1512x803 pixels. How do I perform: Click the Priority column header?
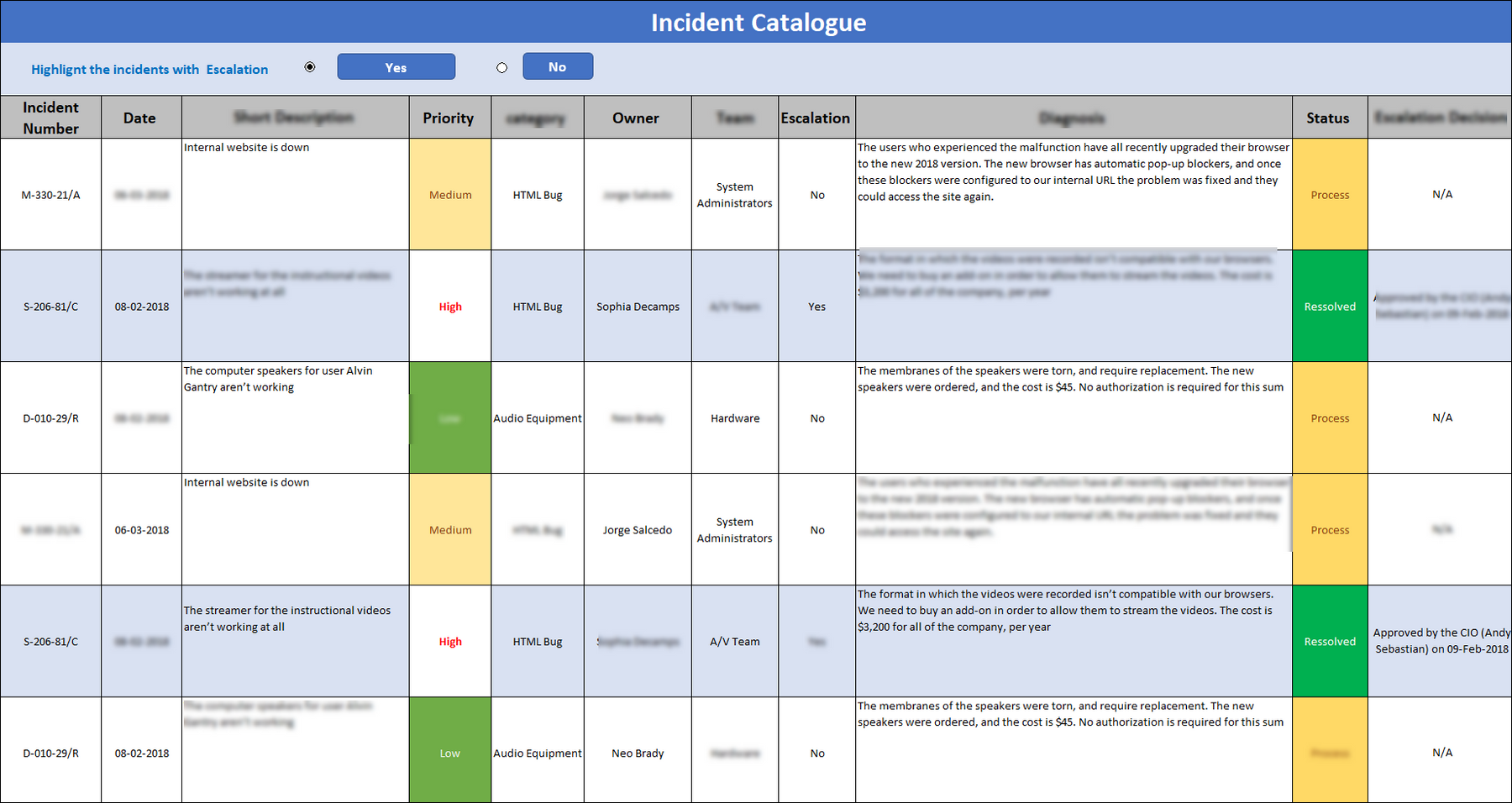[449, 118]
